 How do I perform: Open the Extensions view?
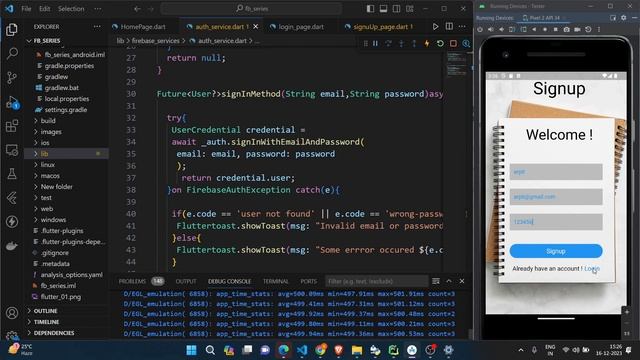point(12,126)
